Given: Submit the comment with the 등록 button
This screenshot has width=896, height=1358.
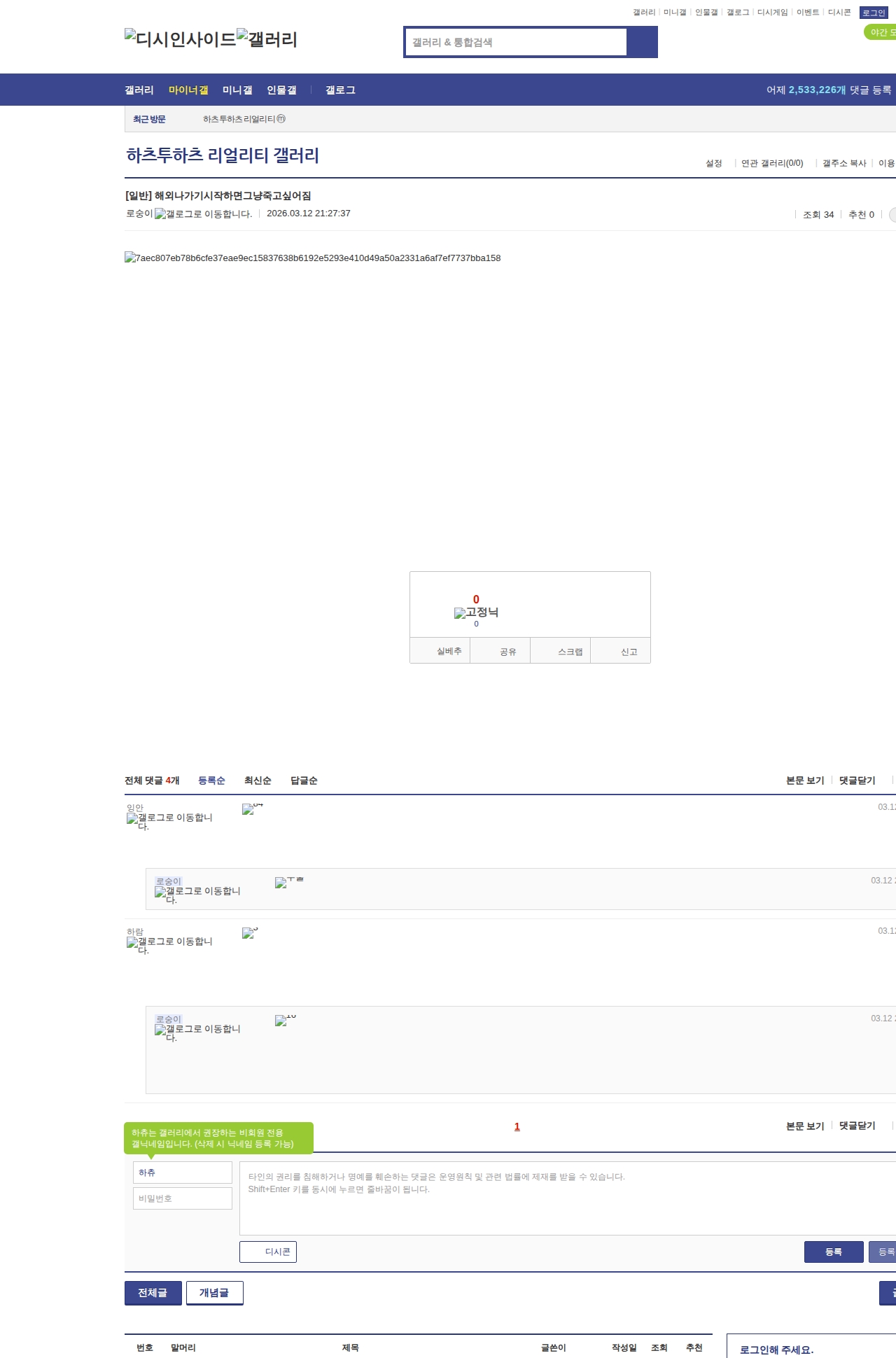Looking at the screenshot, I should tap(834, 1252).
